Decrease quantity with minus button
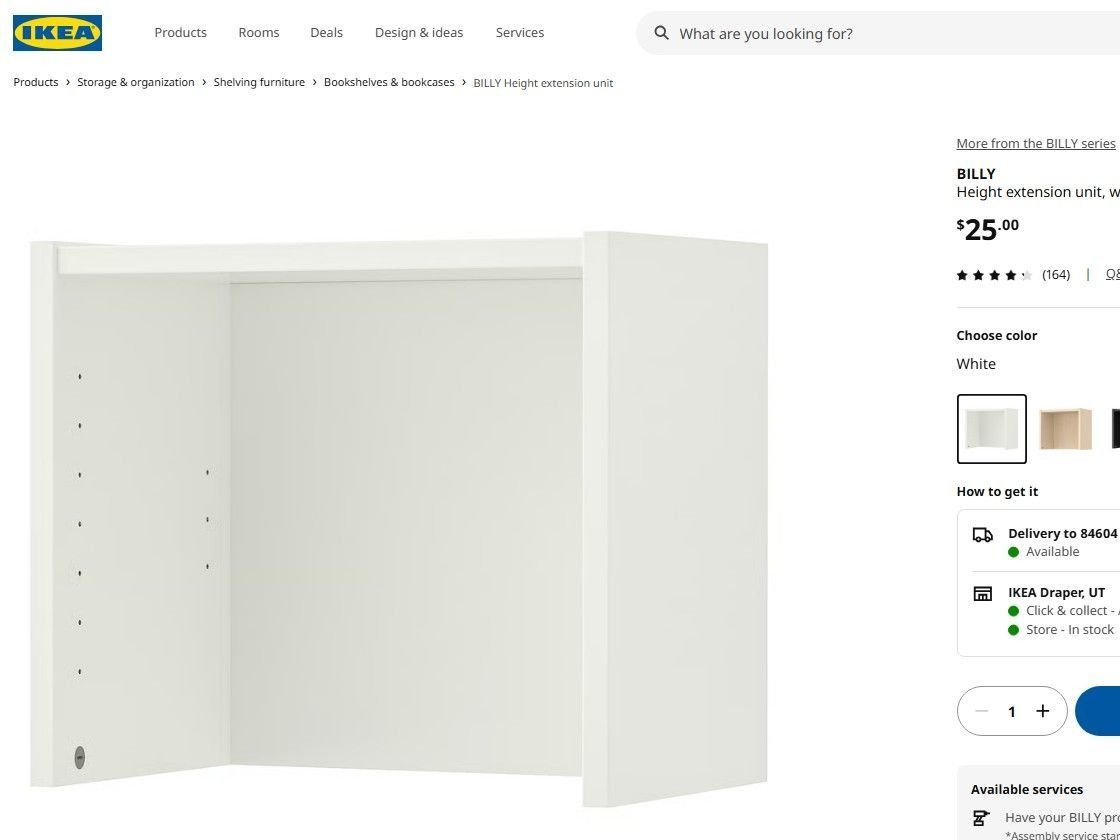 click(981, 711)
